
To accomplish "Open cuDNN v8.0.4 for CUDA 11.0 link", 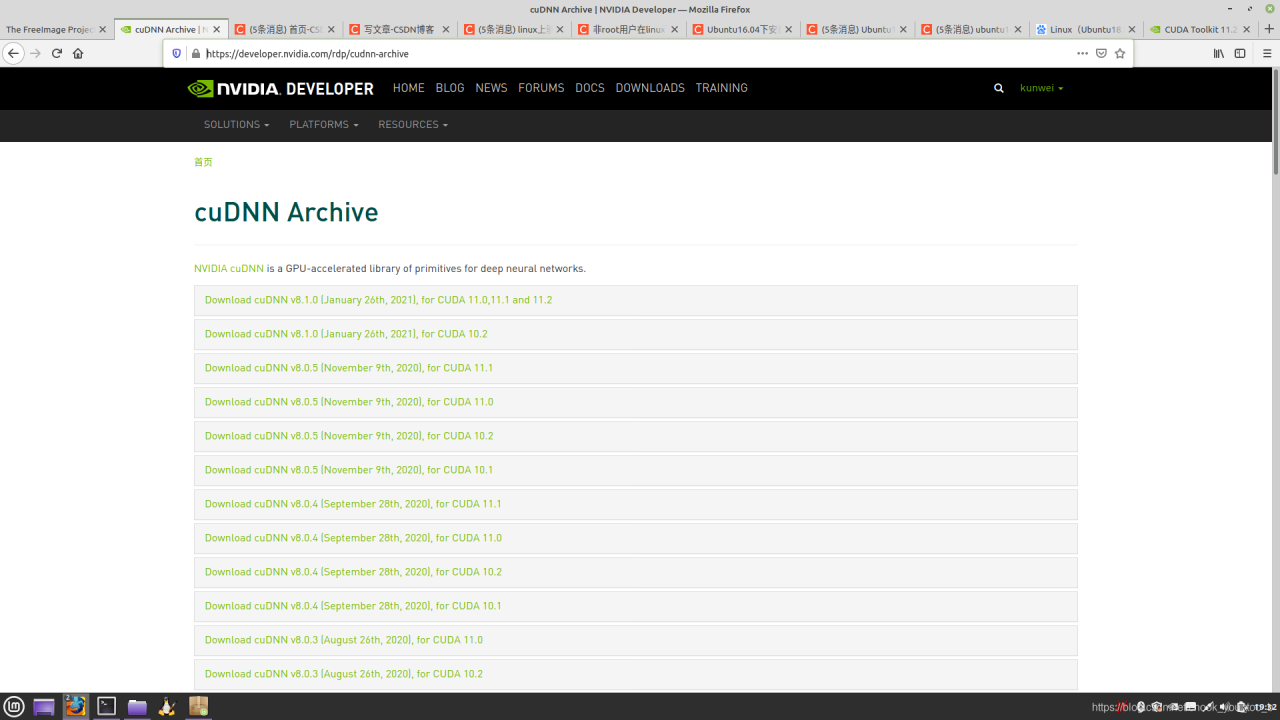I will (x=353, y=538).
